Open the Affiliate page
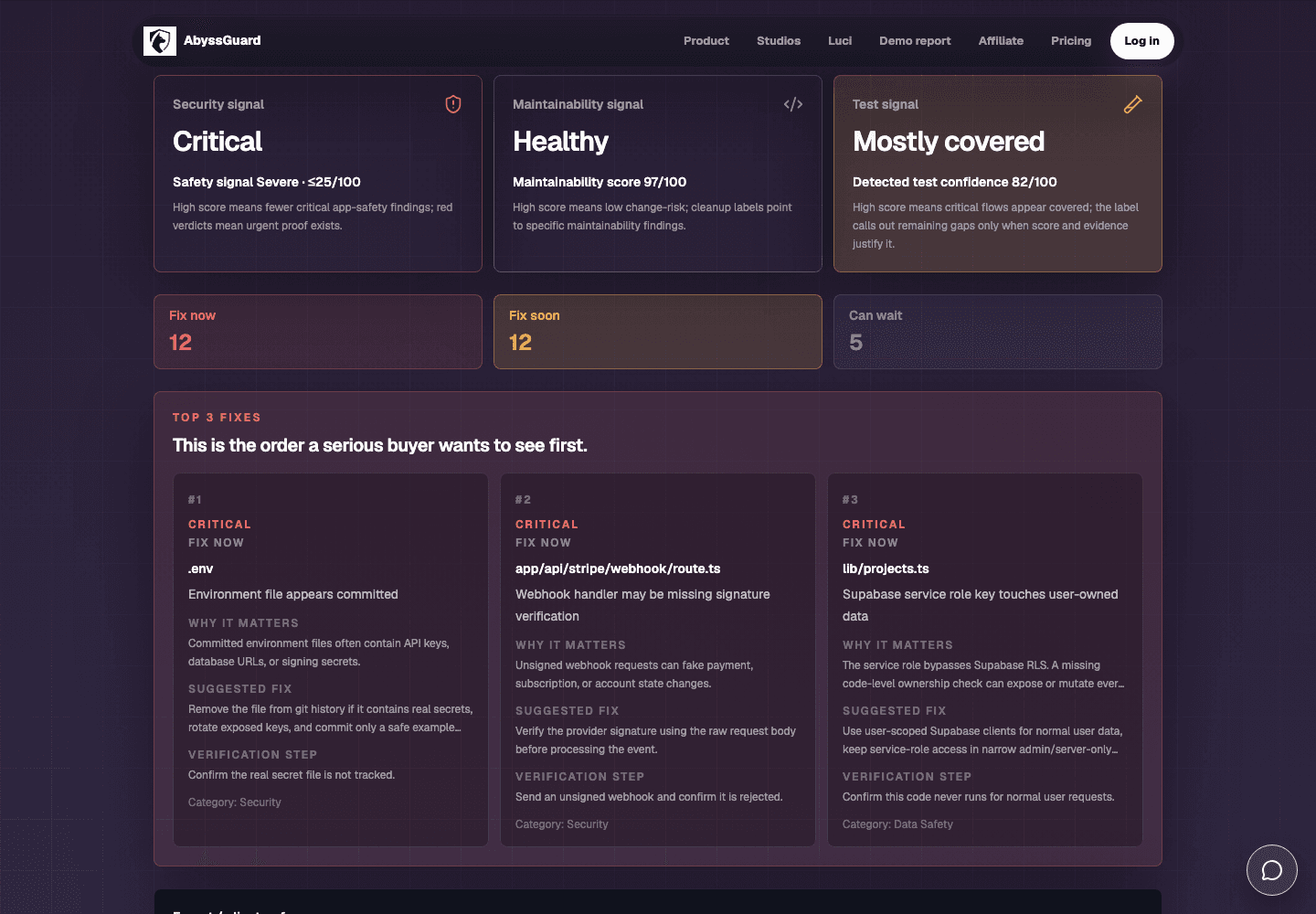 (x=1001, y=41)
